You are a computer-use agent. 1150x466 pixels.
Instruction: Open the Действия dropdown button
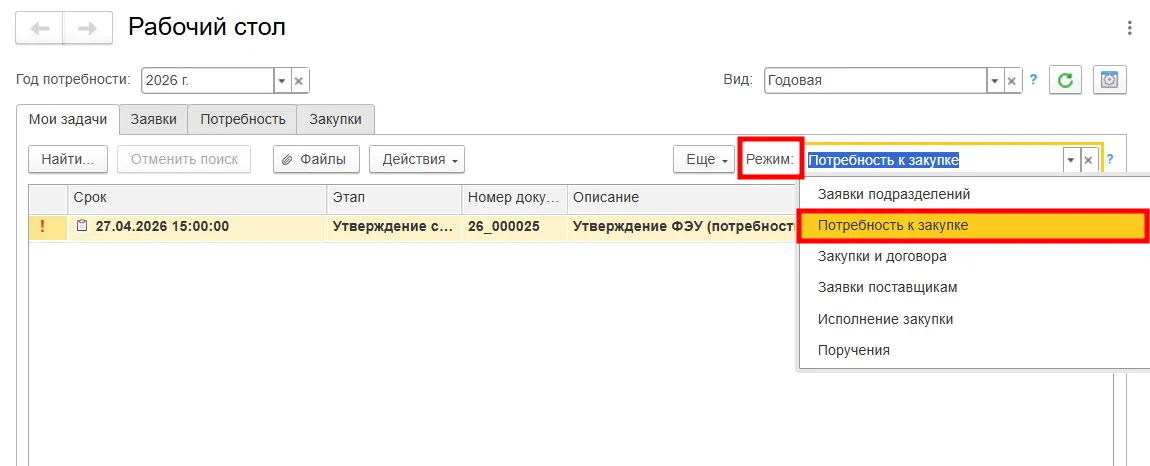417,159
